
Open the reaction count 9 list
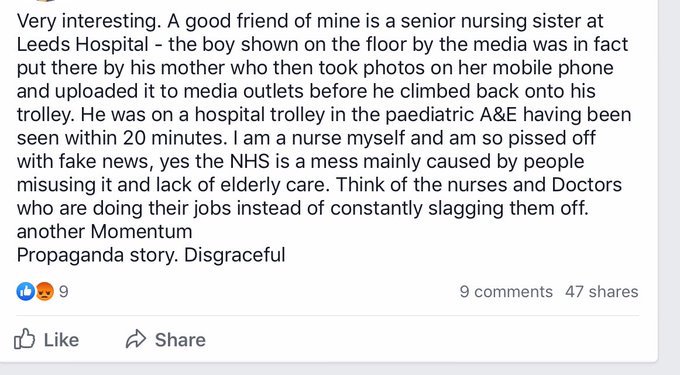(x=63, y=292)
